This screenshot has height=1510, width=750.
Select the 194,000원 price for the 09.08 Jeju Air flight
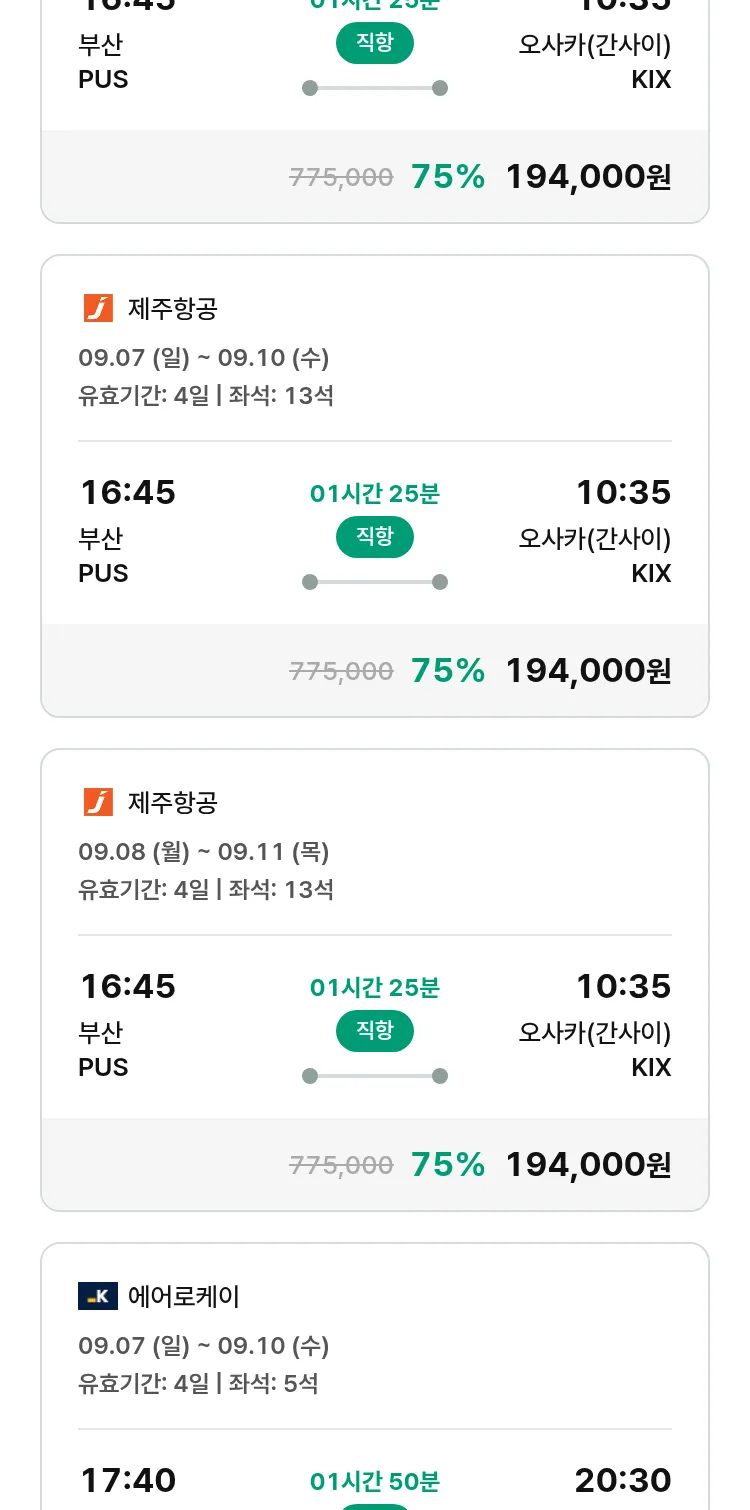(588, 1165)
